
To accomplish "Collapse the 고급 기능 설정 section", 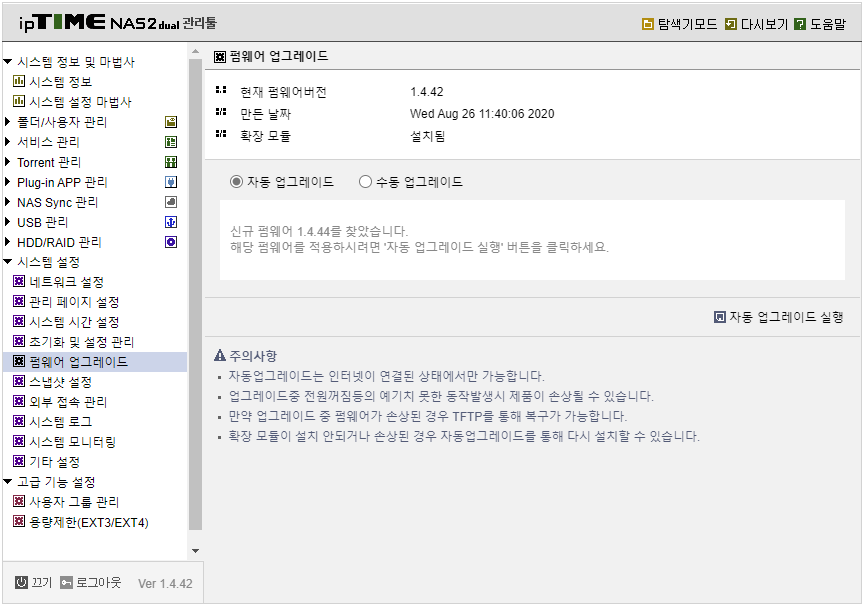I will (8, 481).
